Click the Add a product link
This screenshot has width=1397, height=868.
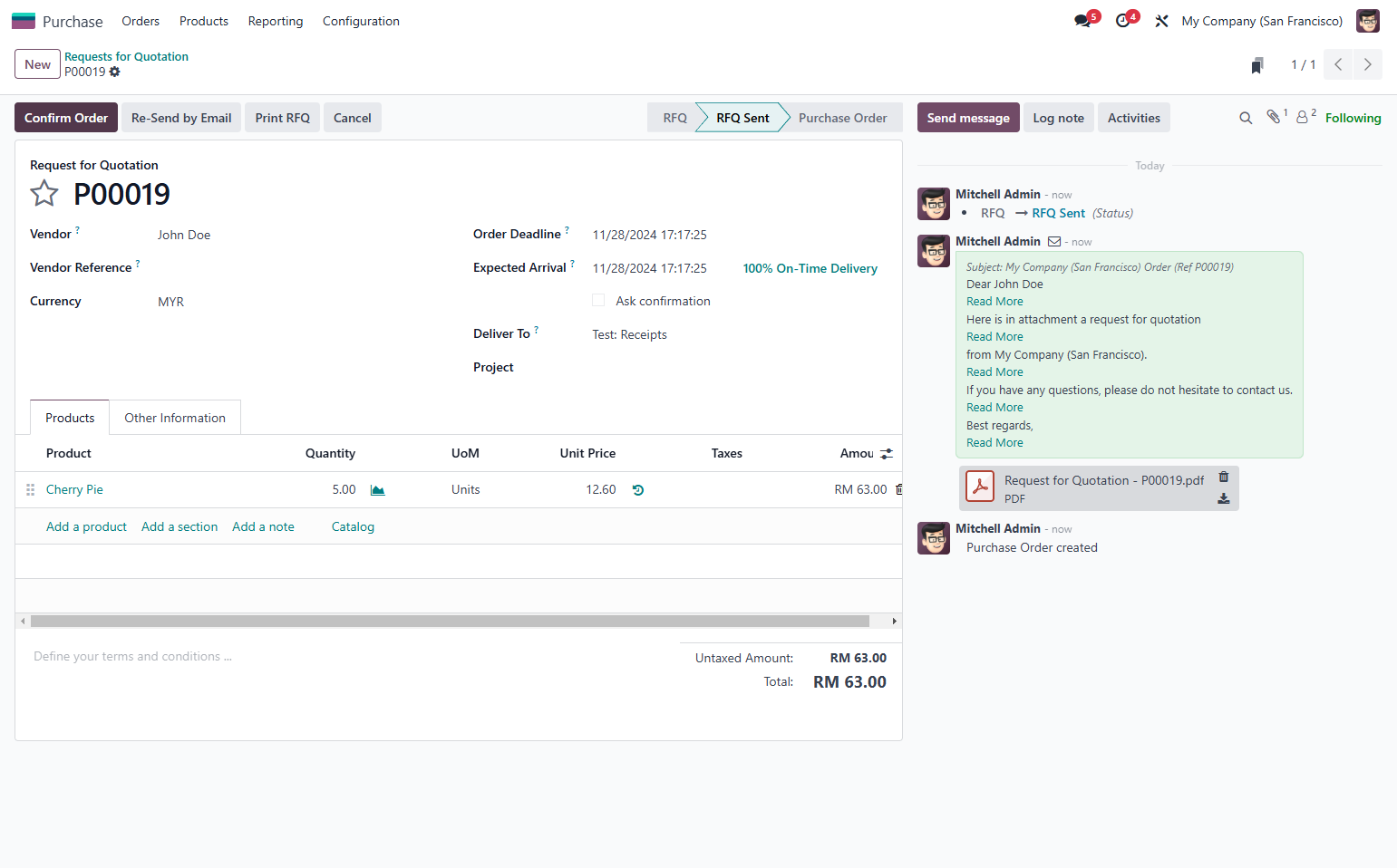point(86,526)
